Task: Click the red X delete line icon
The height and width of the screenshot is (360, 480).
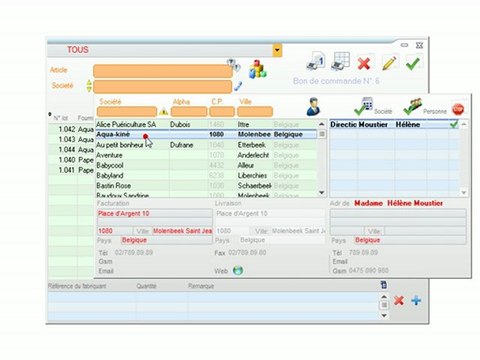Action: [399, 301]
